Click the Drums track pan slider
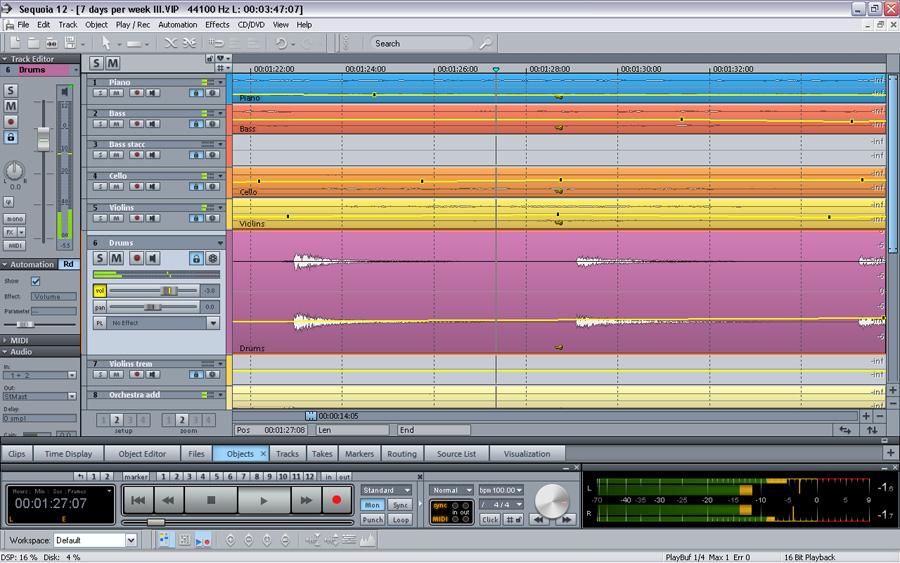The image size is (900, 563). click(155, 307)
